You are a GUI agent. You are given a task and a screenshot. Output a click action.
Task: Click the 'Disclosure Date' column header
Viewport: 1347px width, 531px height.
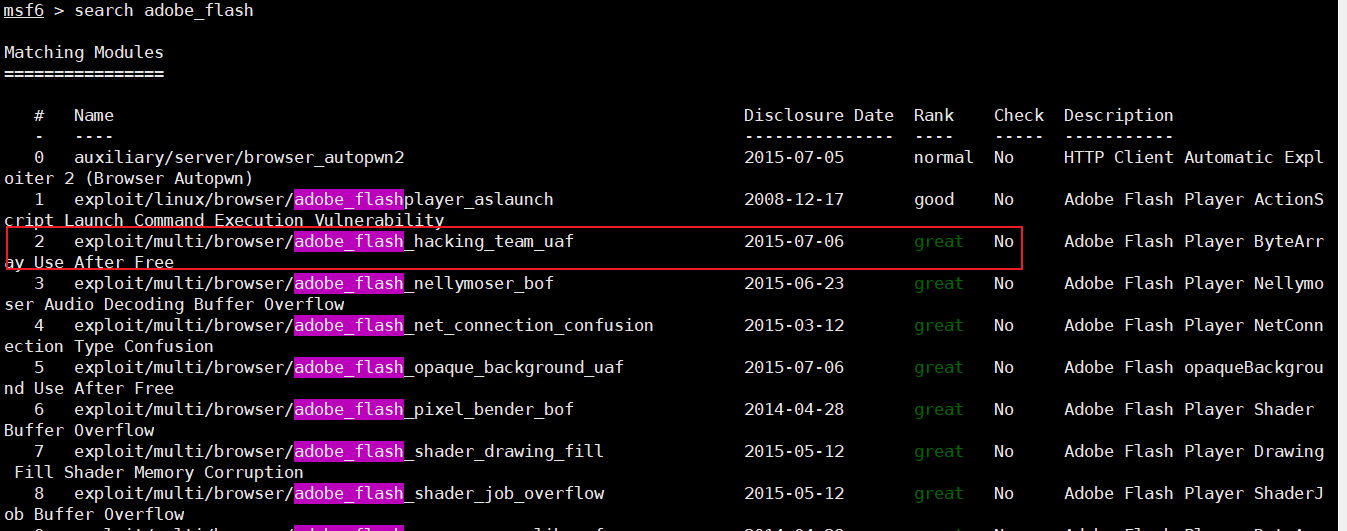[x=819, y=115]
